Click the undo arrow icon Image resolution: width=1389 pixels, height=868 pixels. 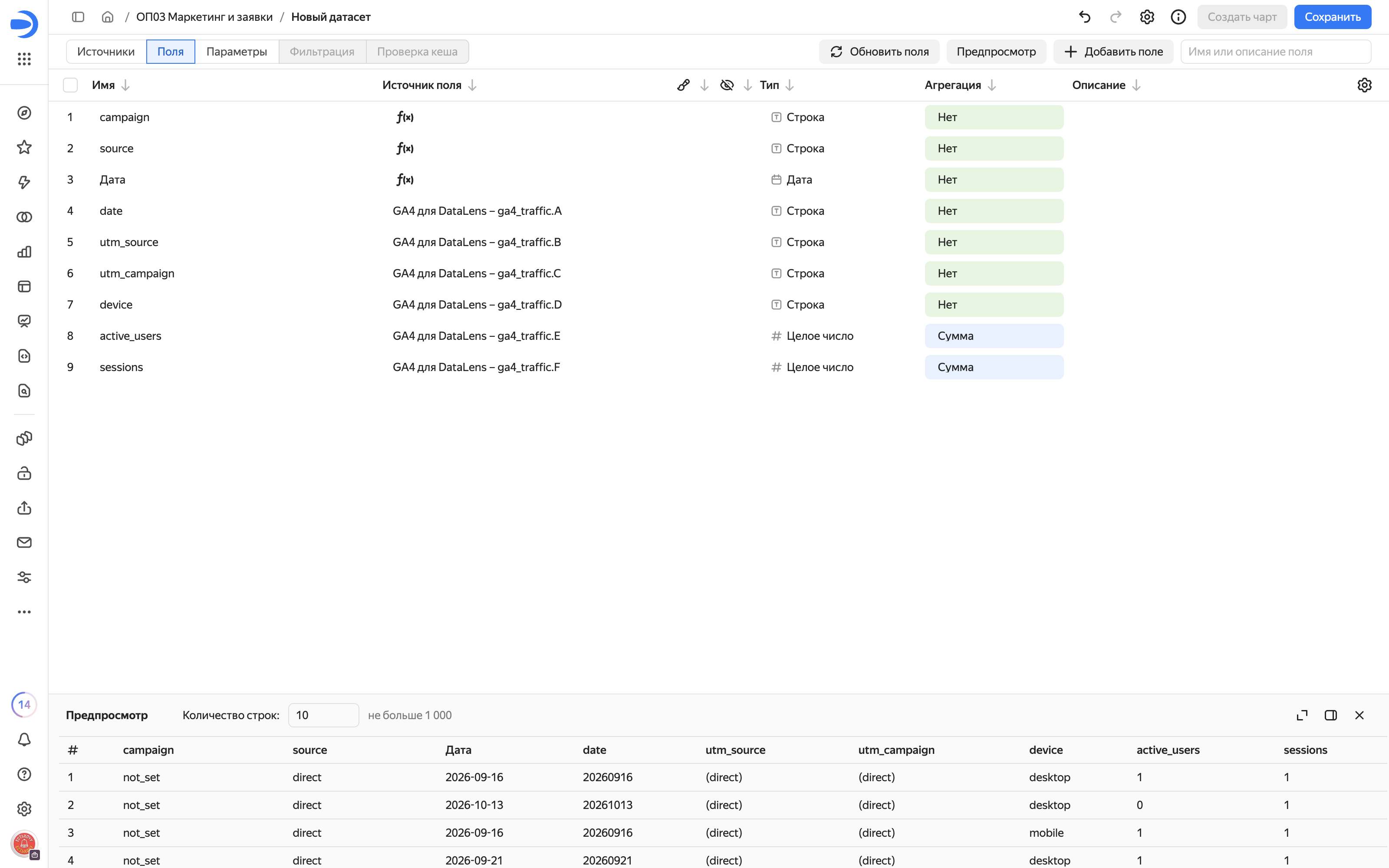(1084, 17)
